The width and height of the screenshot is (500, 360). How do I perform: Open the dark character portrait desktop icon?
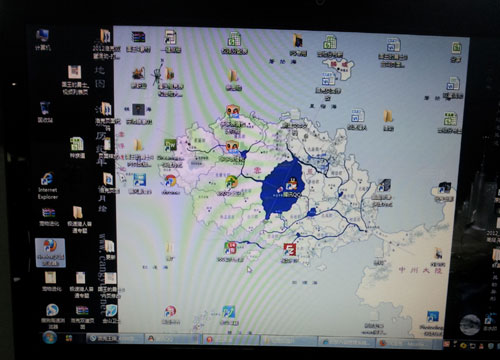click(x=139, y=113)
